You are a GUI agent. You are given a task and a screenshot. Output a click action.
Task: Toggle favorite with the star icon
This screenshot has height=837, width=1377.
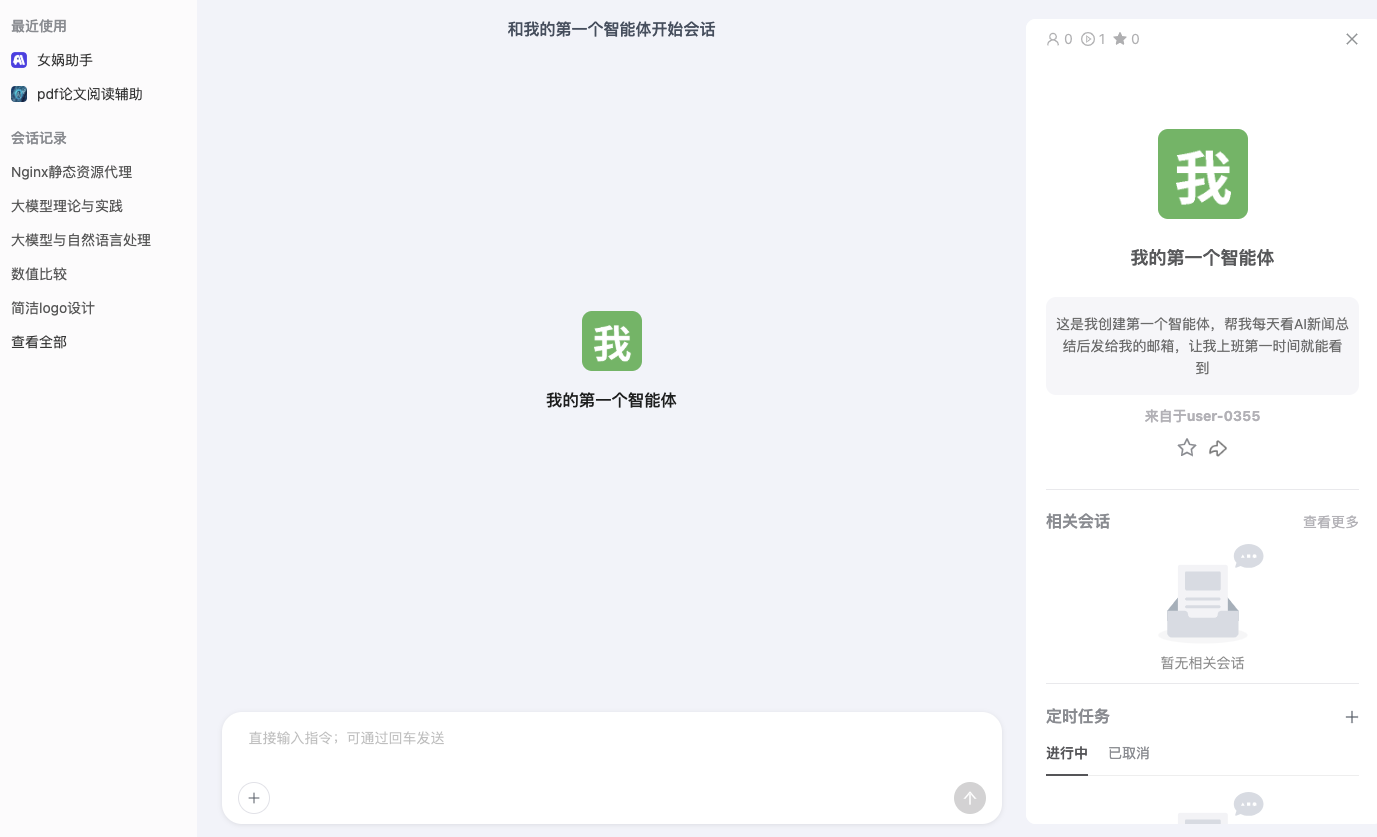pyautogui.click(x=1187, y=447)
